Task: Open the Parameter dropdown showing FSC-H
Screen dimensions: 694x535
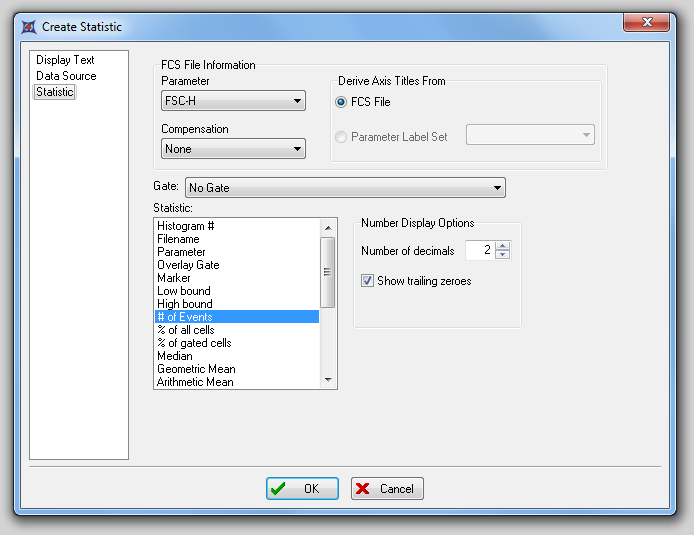Action: point(233,101)
